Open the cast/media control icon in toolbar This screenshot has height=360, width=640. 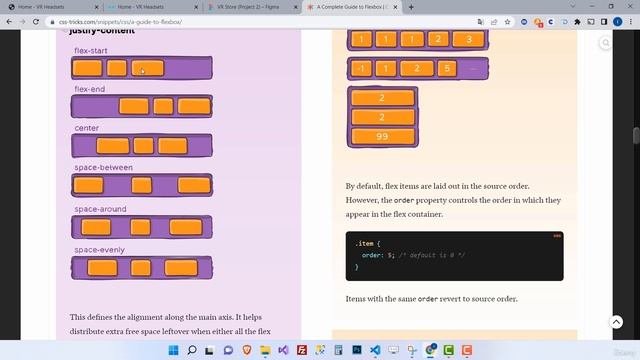591,22
